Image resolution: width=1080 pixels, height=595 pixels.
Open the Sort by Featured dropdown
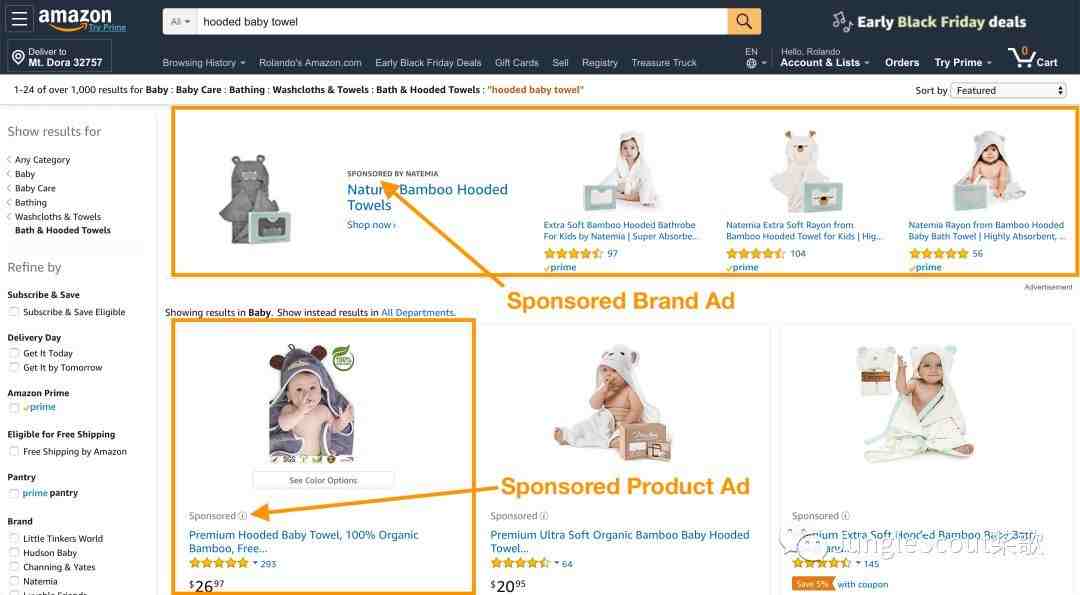pos(1008,90)
